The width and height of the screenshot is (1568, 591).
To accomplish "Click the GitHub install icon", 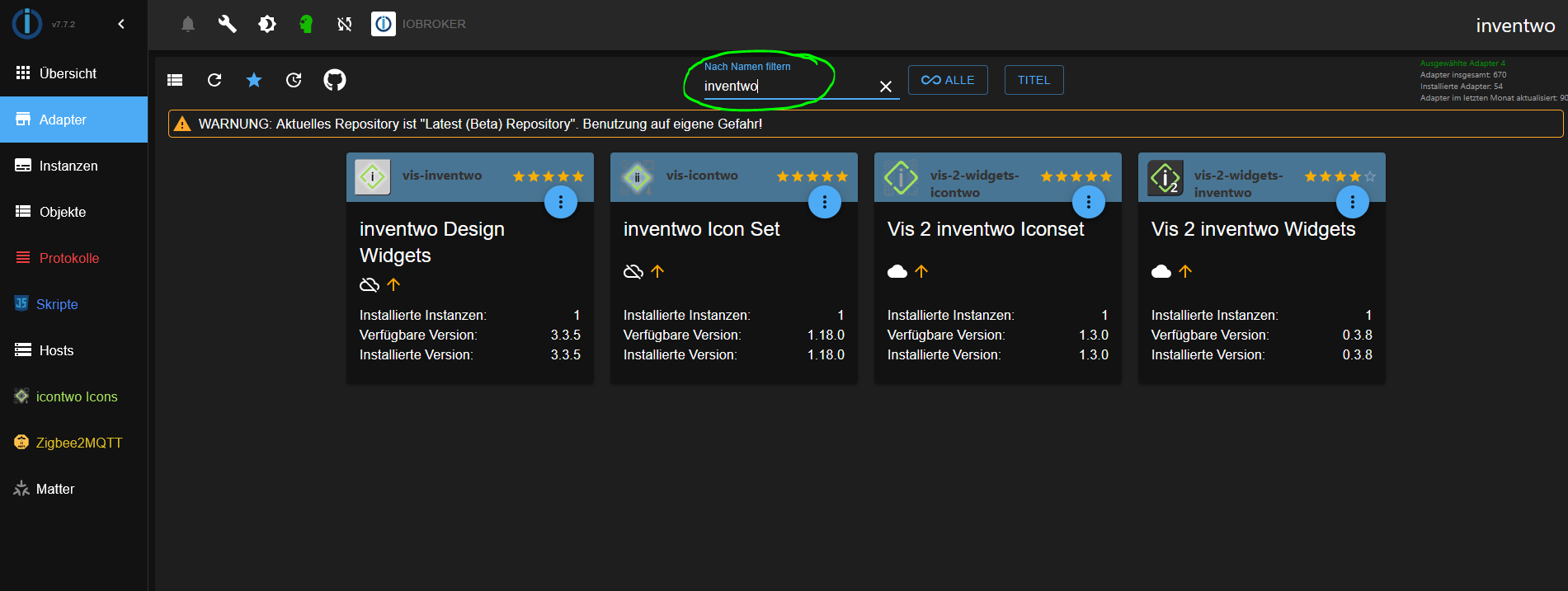I will (335, 80).
